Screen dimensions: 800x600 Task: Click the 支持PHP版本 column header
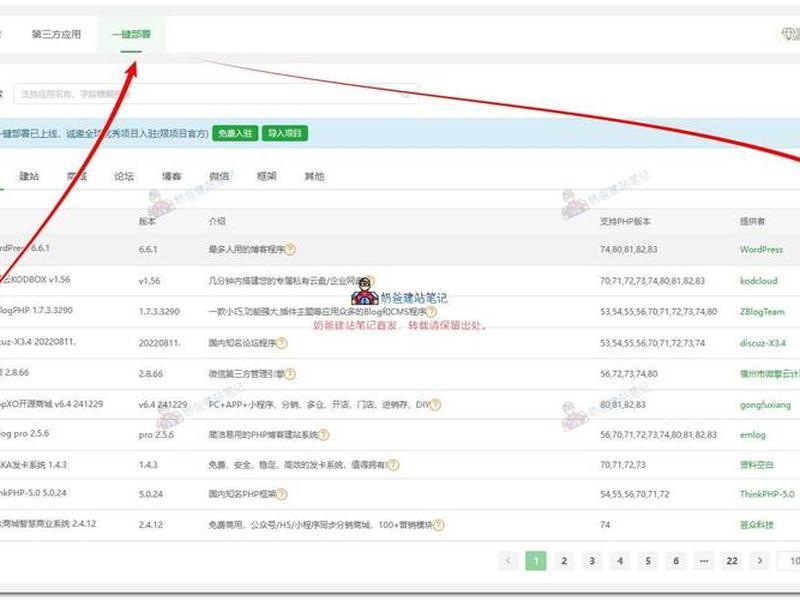(x=625, y=221)
